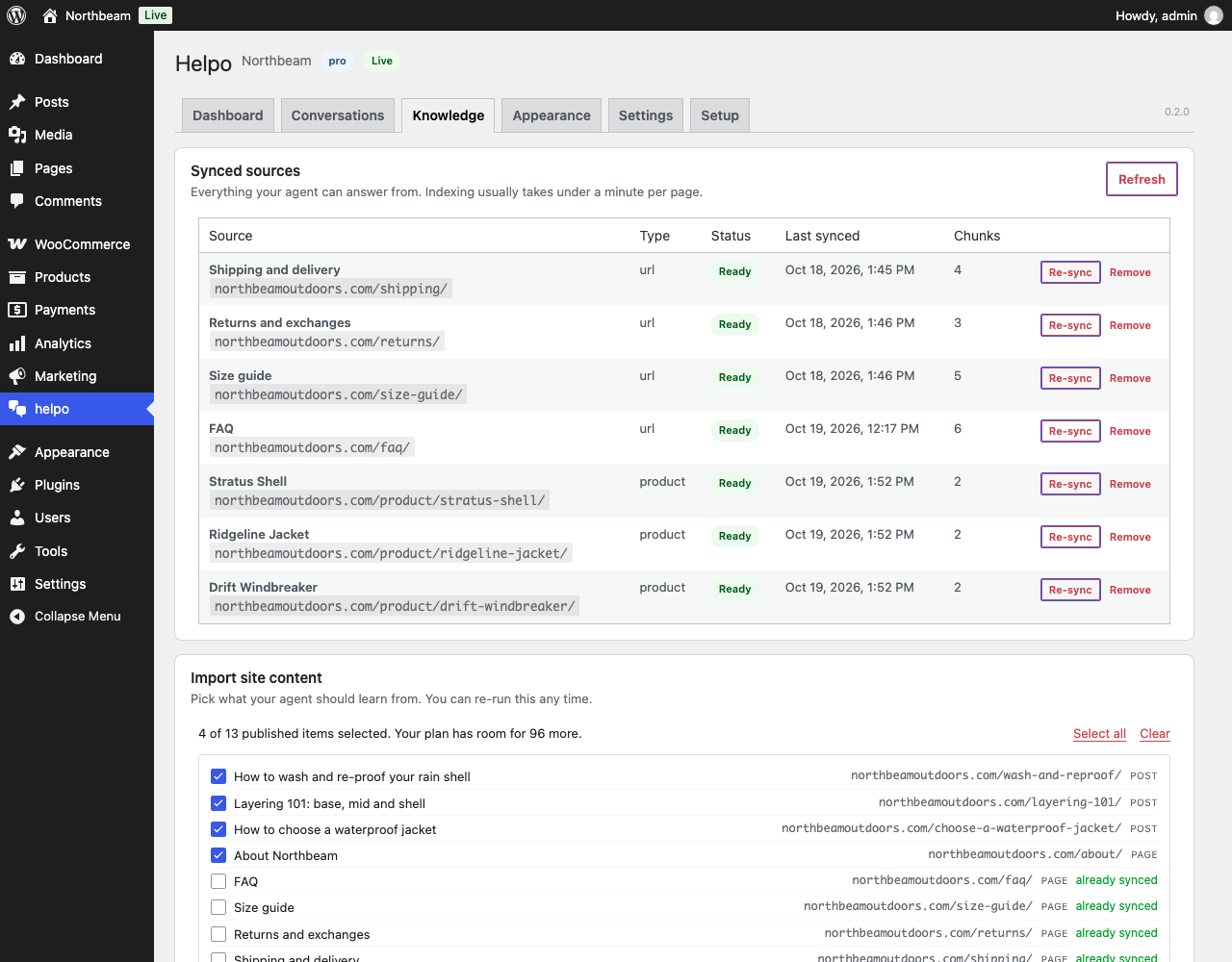Viewport: 1232px width, 962px height.
Task: Click the Pages icon in sidebar
Action: click(x=17, y=168)
